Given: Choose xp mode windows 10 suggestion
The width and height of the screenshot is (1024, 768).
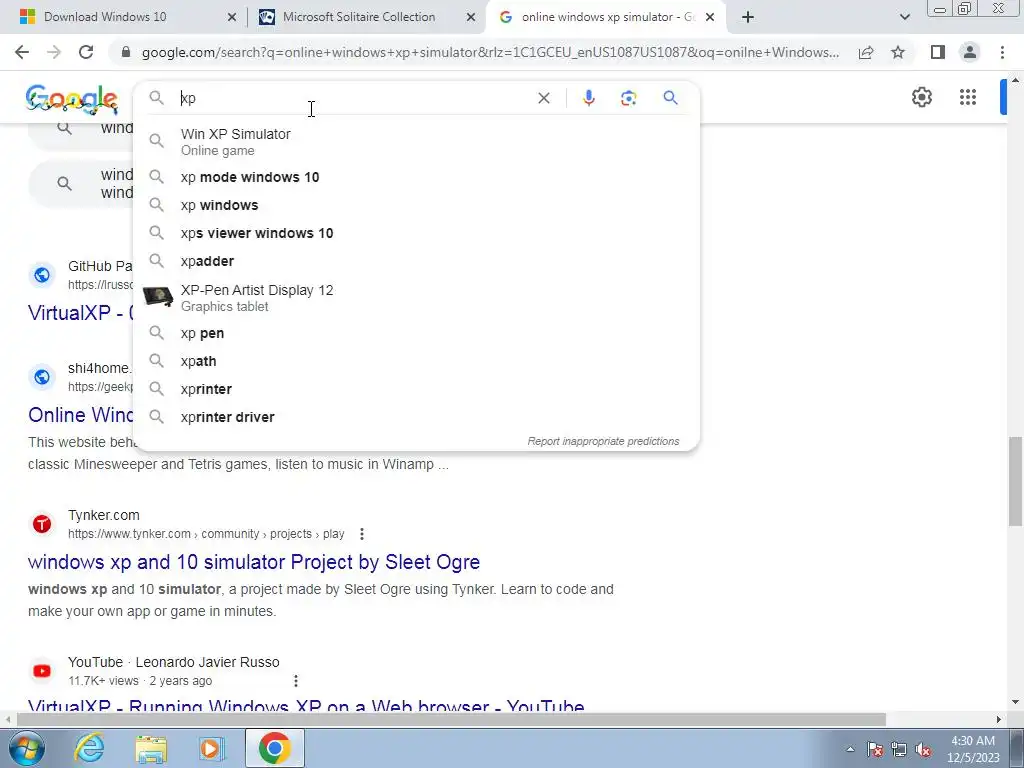Looking at the screenshot, I should click(x=417, y=177).
